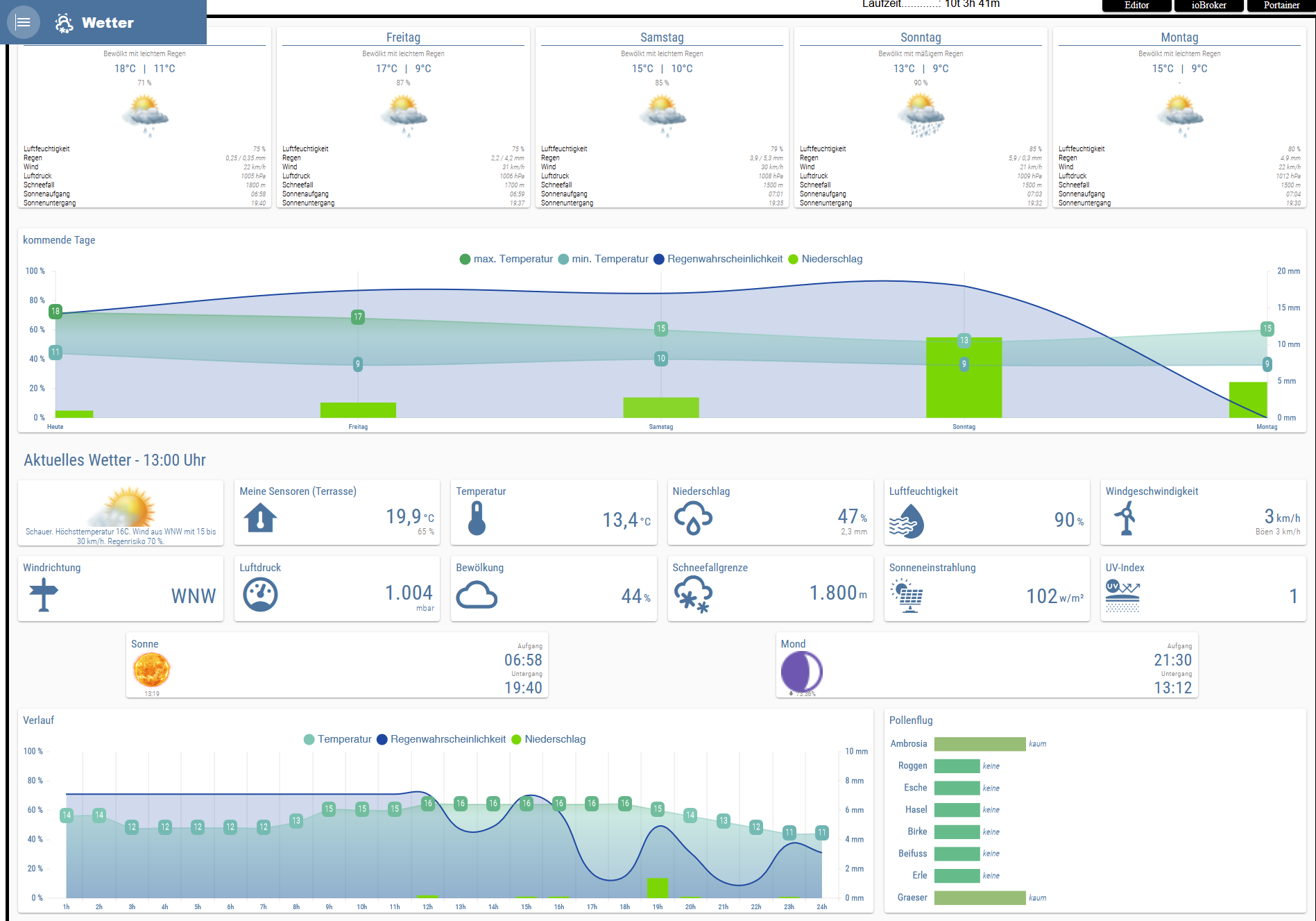
Task: Click the 19,9 °C Terrasse sensor value
Action: (410, 517)
